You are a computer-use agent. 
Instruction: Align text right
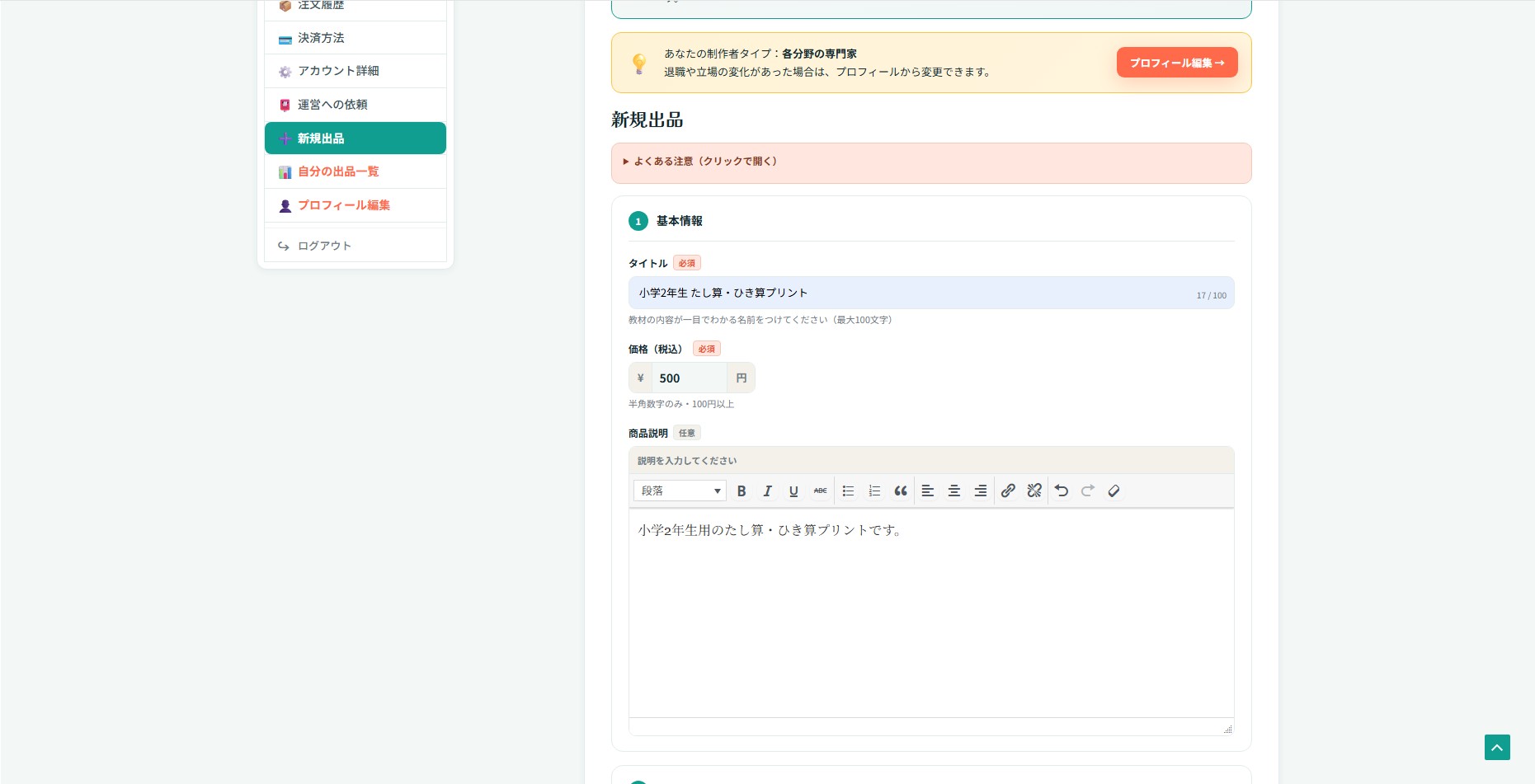[981, 491]
